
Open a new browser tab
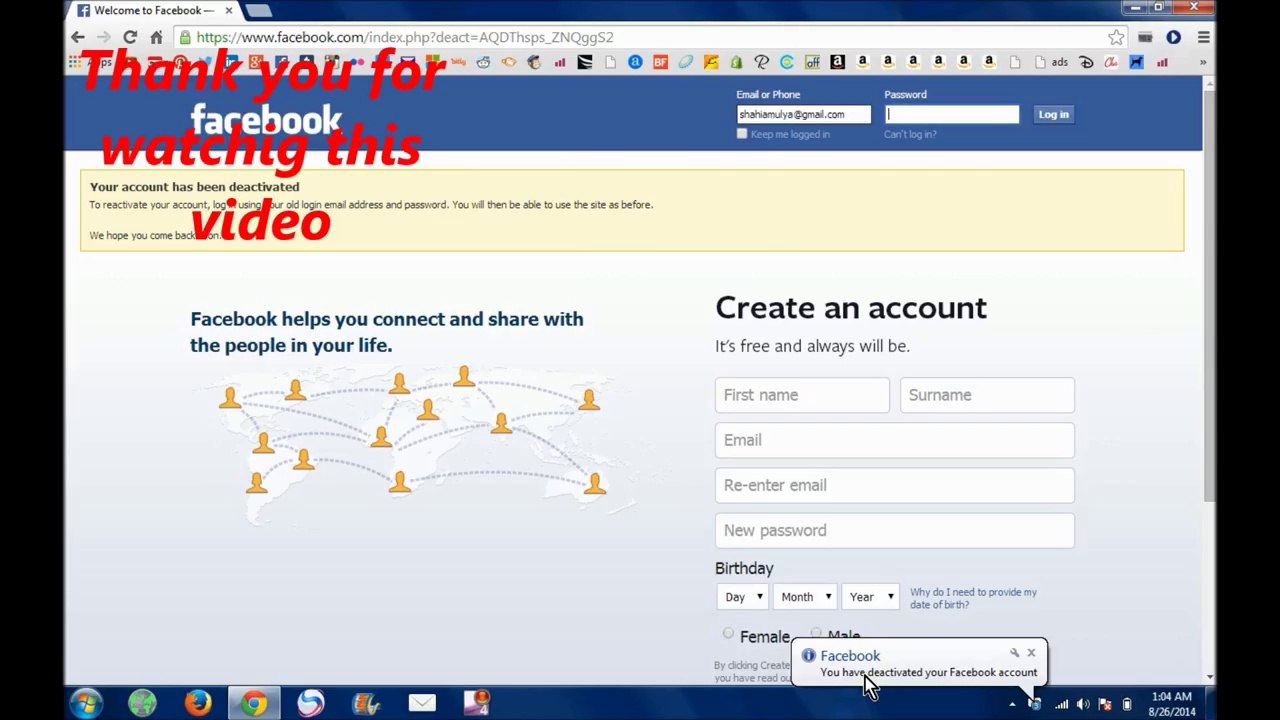(x=258, y=10)
